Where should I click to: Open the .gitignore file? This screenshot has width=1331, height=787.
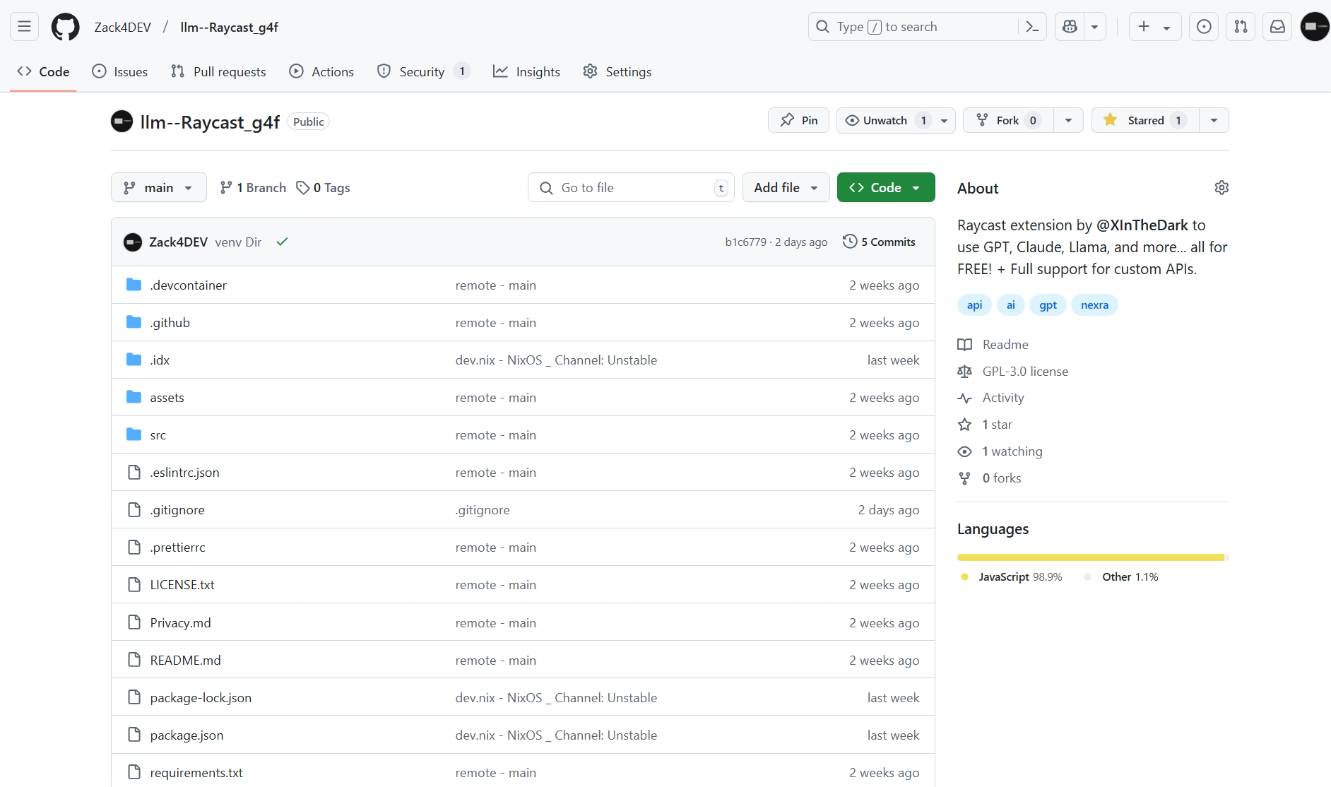click(177, 510)
